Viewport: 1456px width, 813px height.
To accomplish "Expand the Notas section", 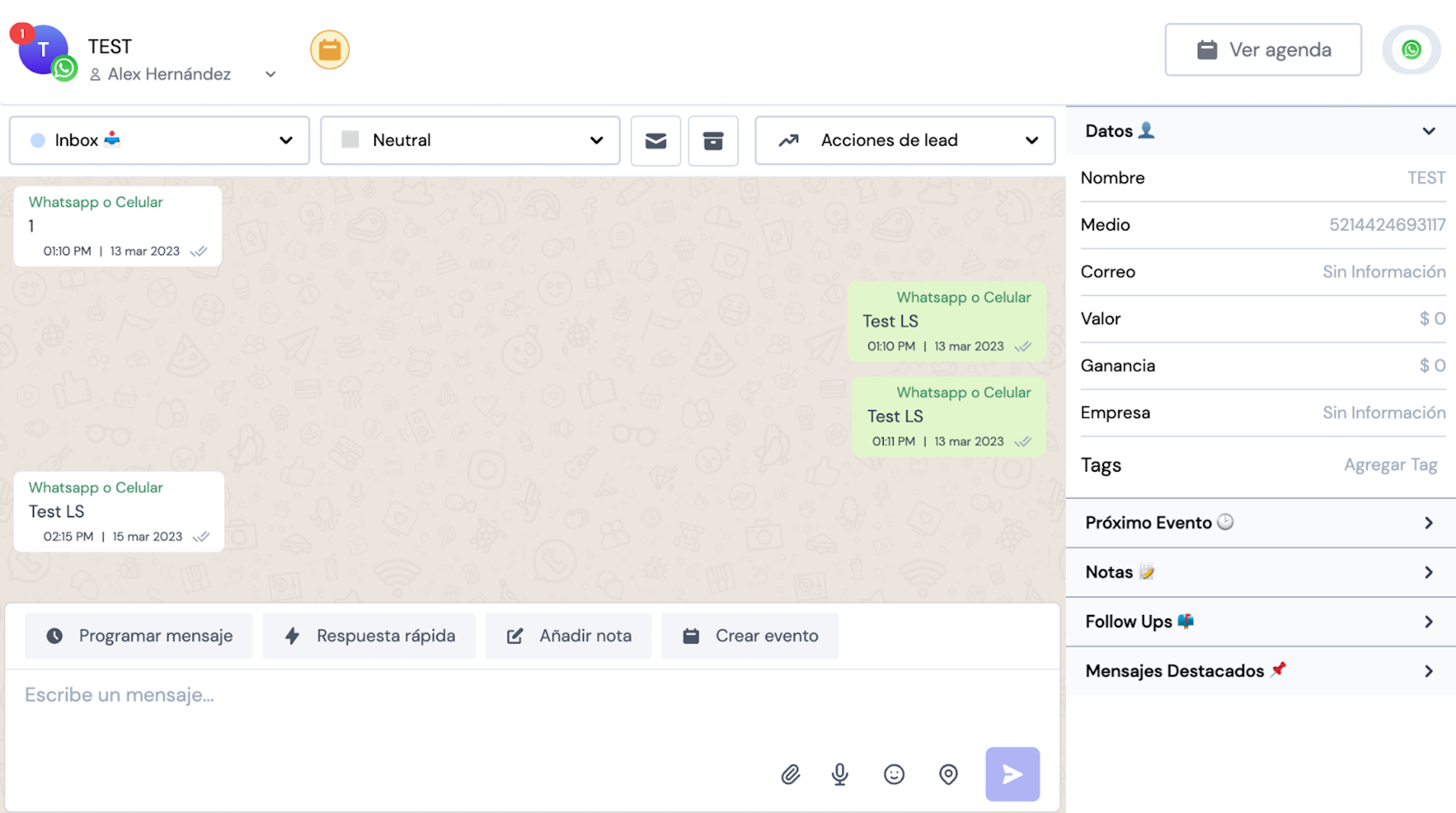I will coord(1260,572).
